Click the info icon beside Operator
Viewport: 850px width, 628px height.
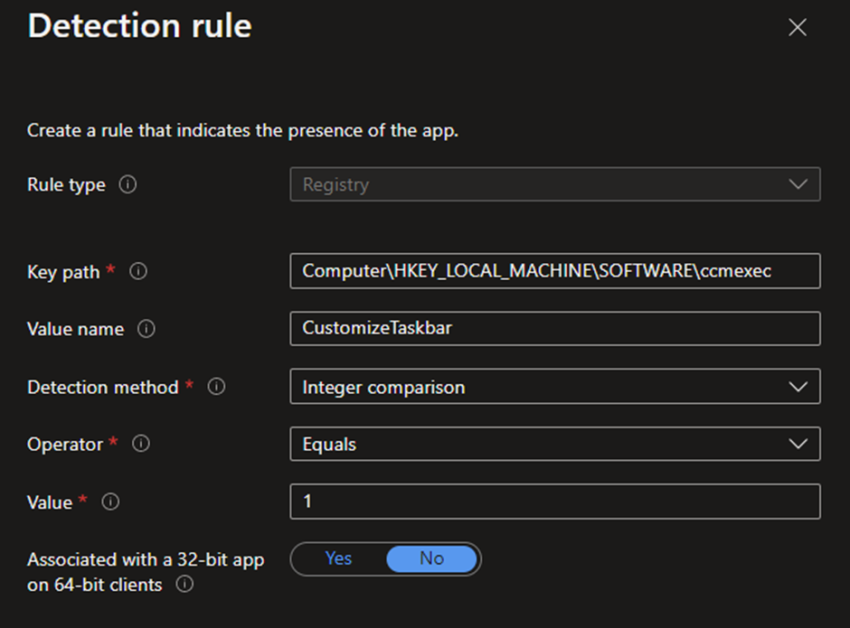click(141, 443)
